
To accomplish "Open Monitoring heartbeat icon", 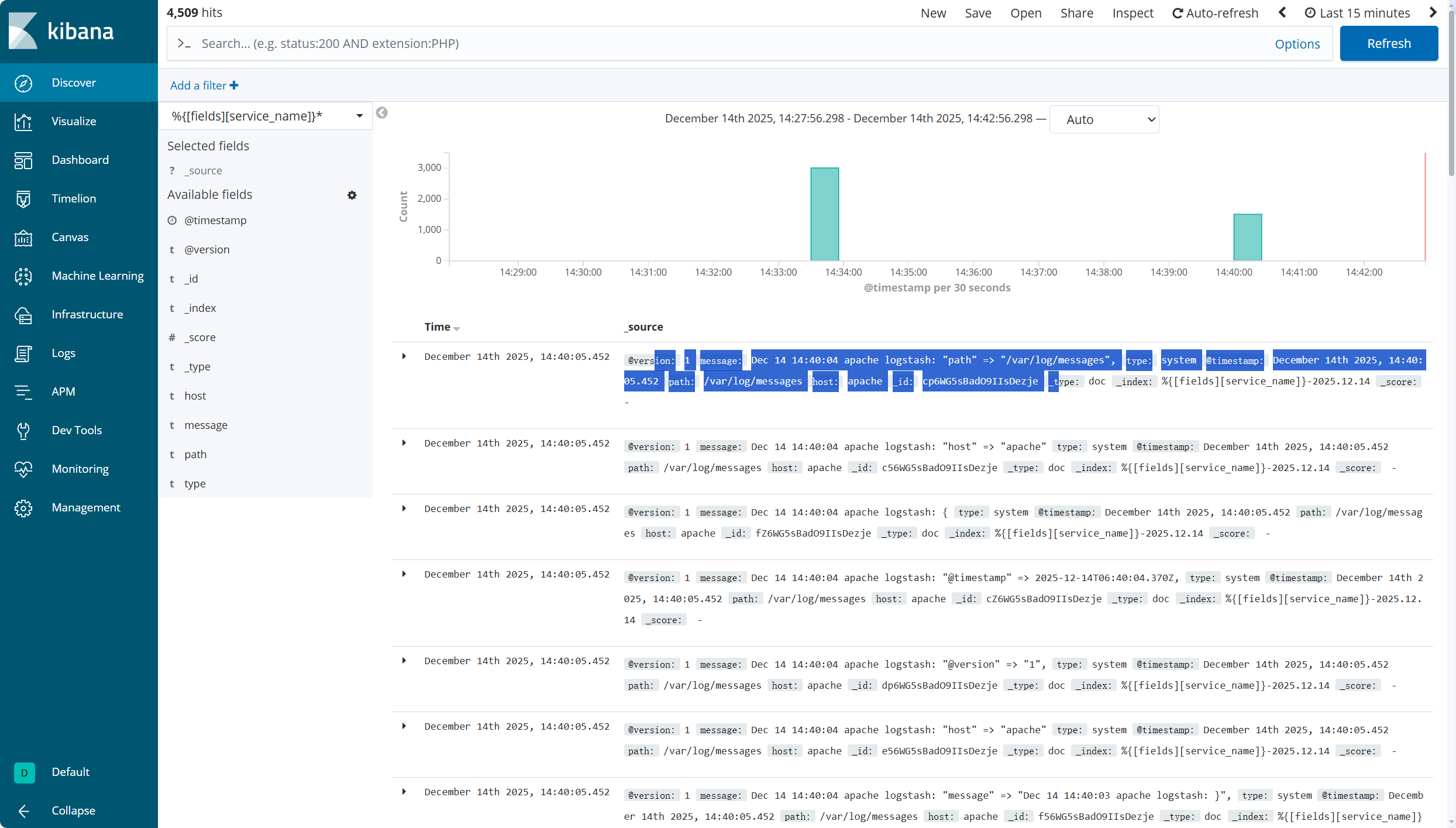I will (23, 469).
